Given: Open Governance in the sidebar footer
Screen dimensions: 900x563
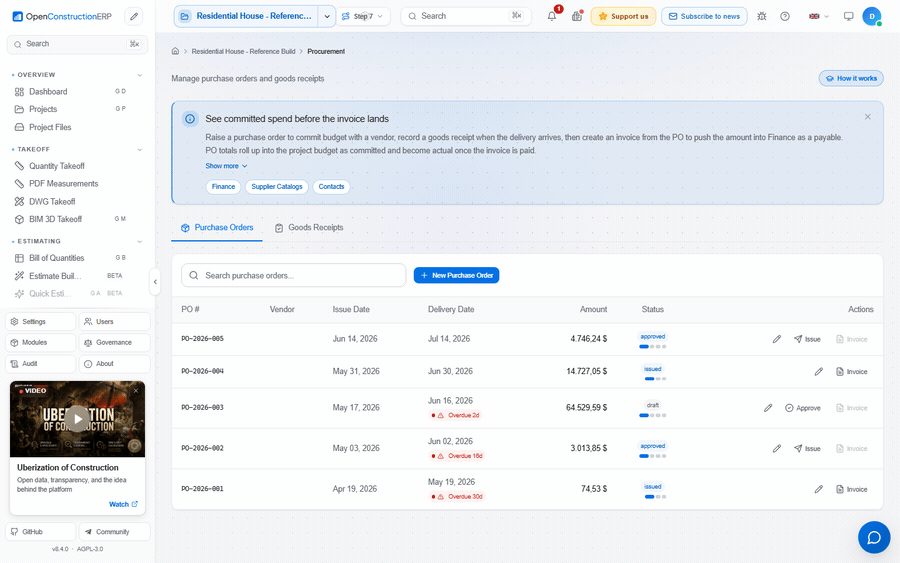Looking at the screenshot, I should click(x=115, y=343).
